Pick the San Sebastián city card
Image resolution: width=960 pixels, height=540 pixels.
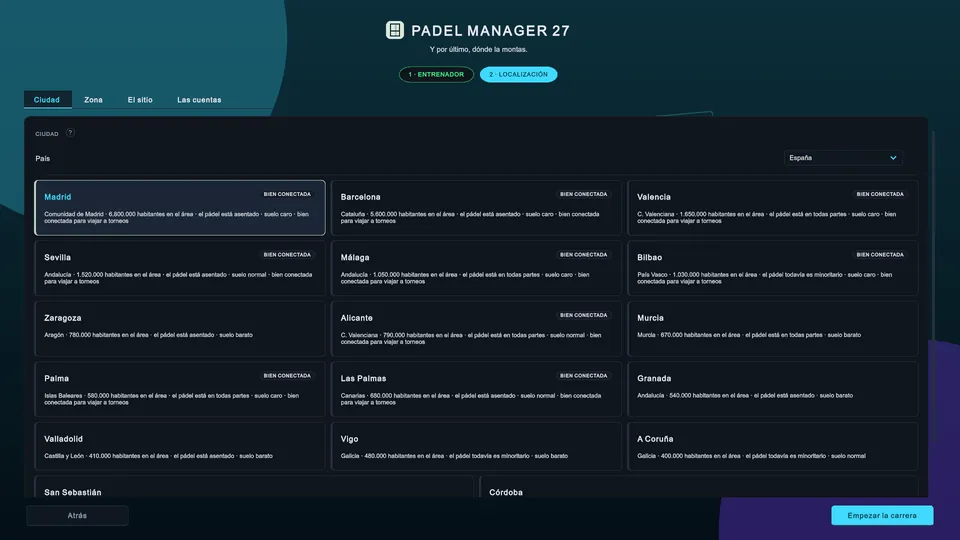[254, 487]
